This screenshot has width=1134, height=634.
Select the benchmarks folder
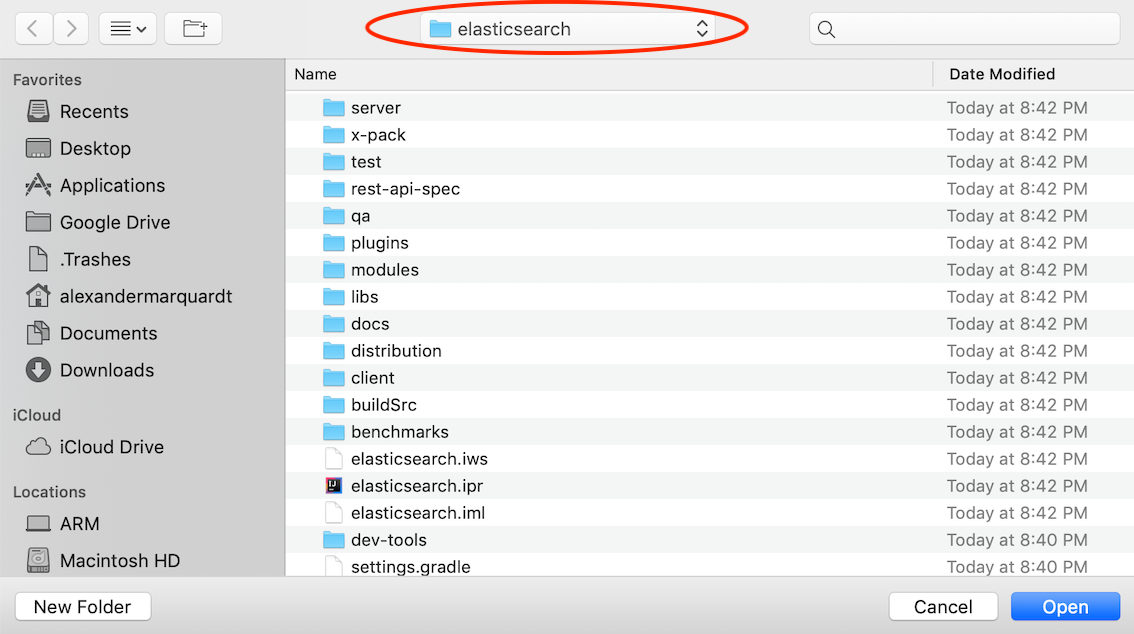point(709,432)
